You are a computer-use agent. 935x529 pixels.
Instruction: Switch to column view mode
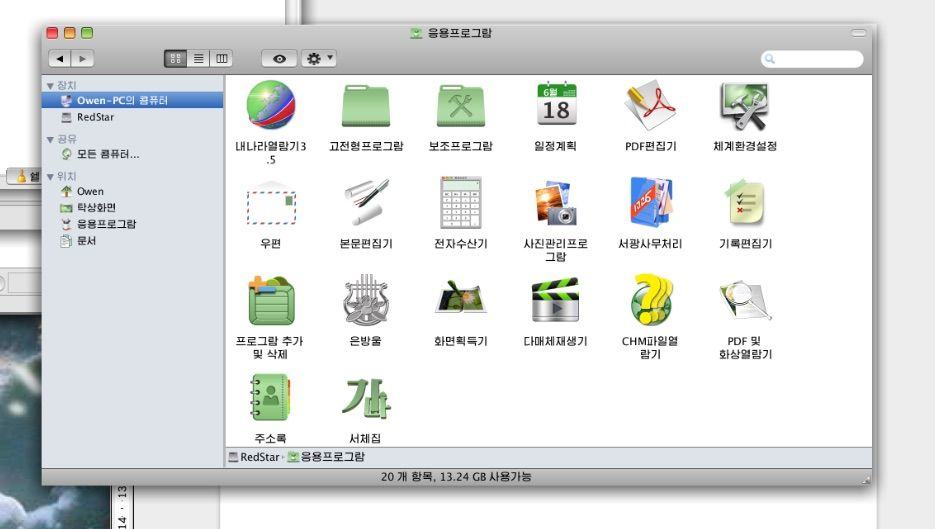point(220,59)
